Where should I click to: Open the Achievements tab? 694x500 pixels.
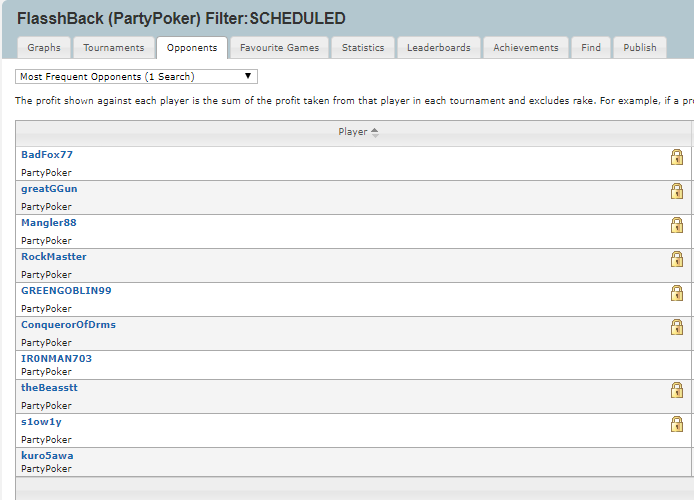[525, 47]
